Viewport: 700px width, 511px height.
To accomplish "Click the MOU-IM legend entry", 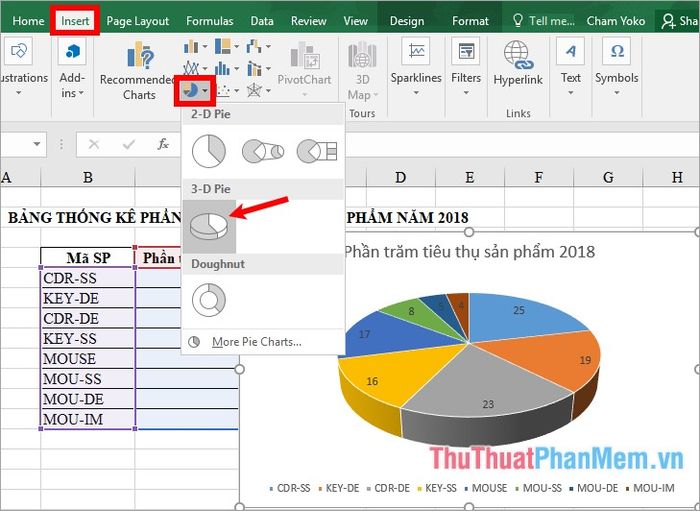I will coord(650,488).
